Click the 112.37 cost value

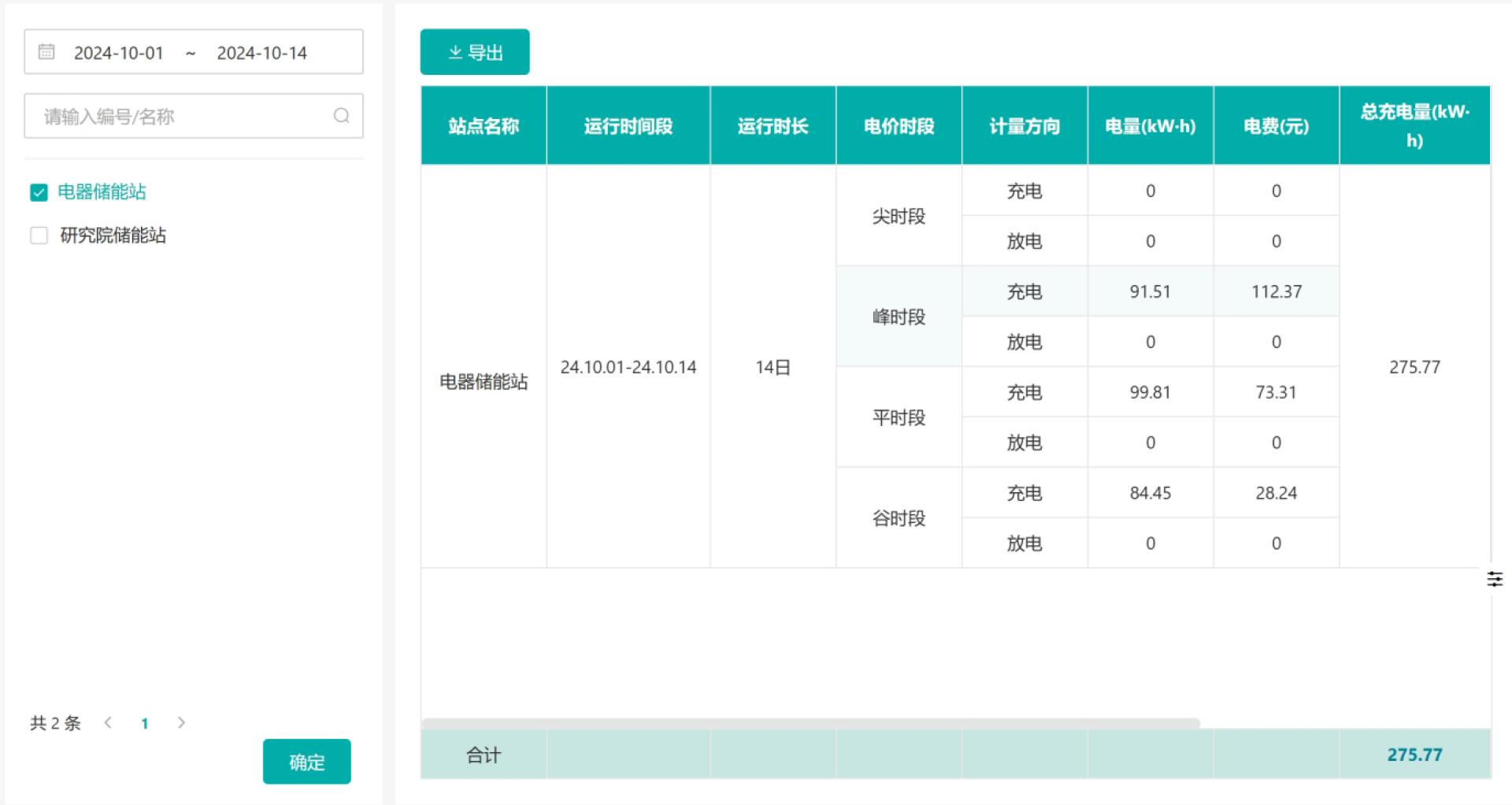[x=1277, y=291]
